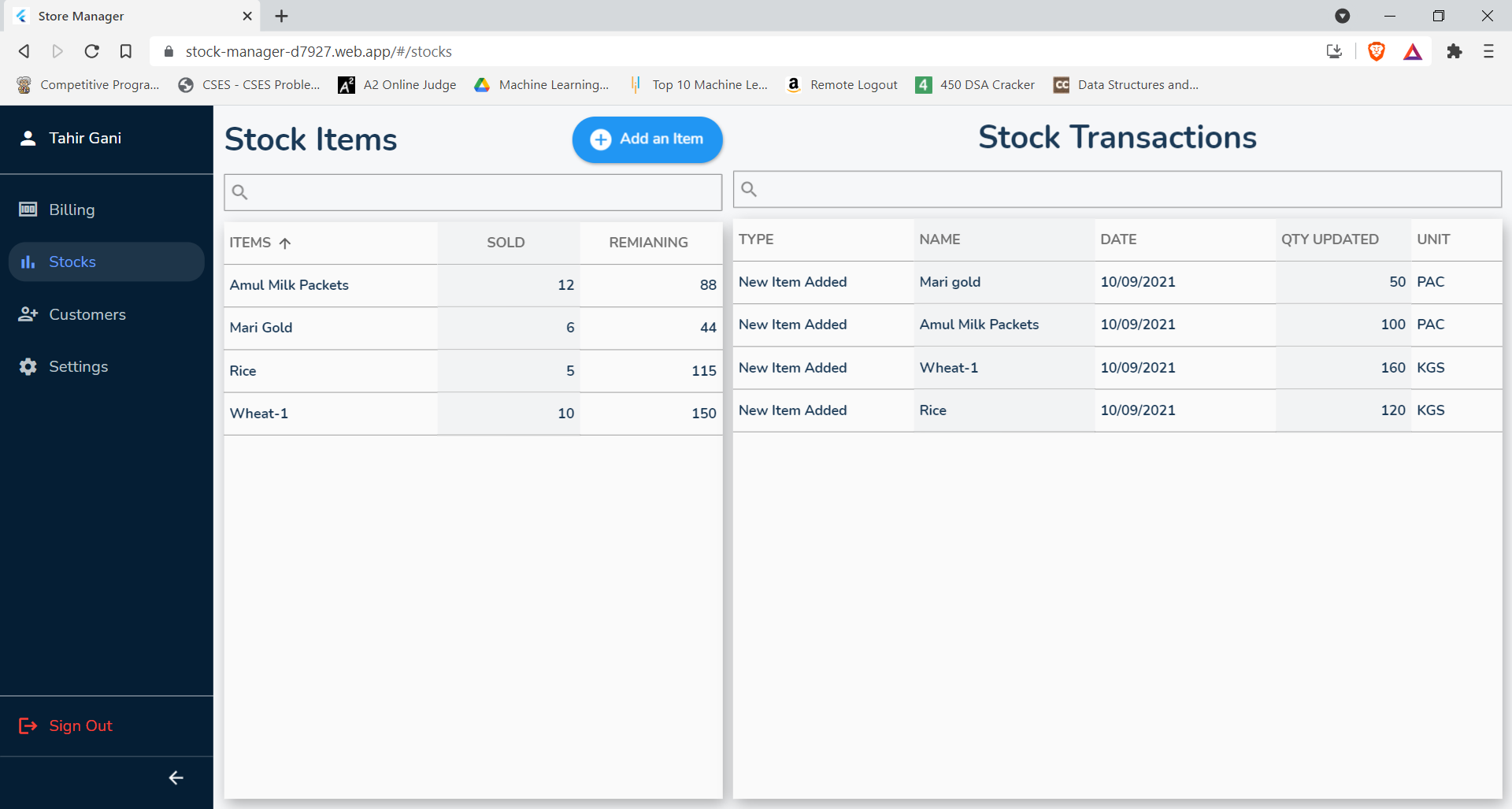Open the Remote Logout bookmark

pyautogui.click(x=842, y=84)
